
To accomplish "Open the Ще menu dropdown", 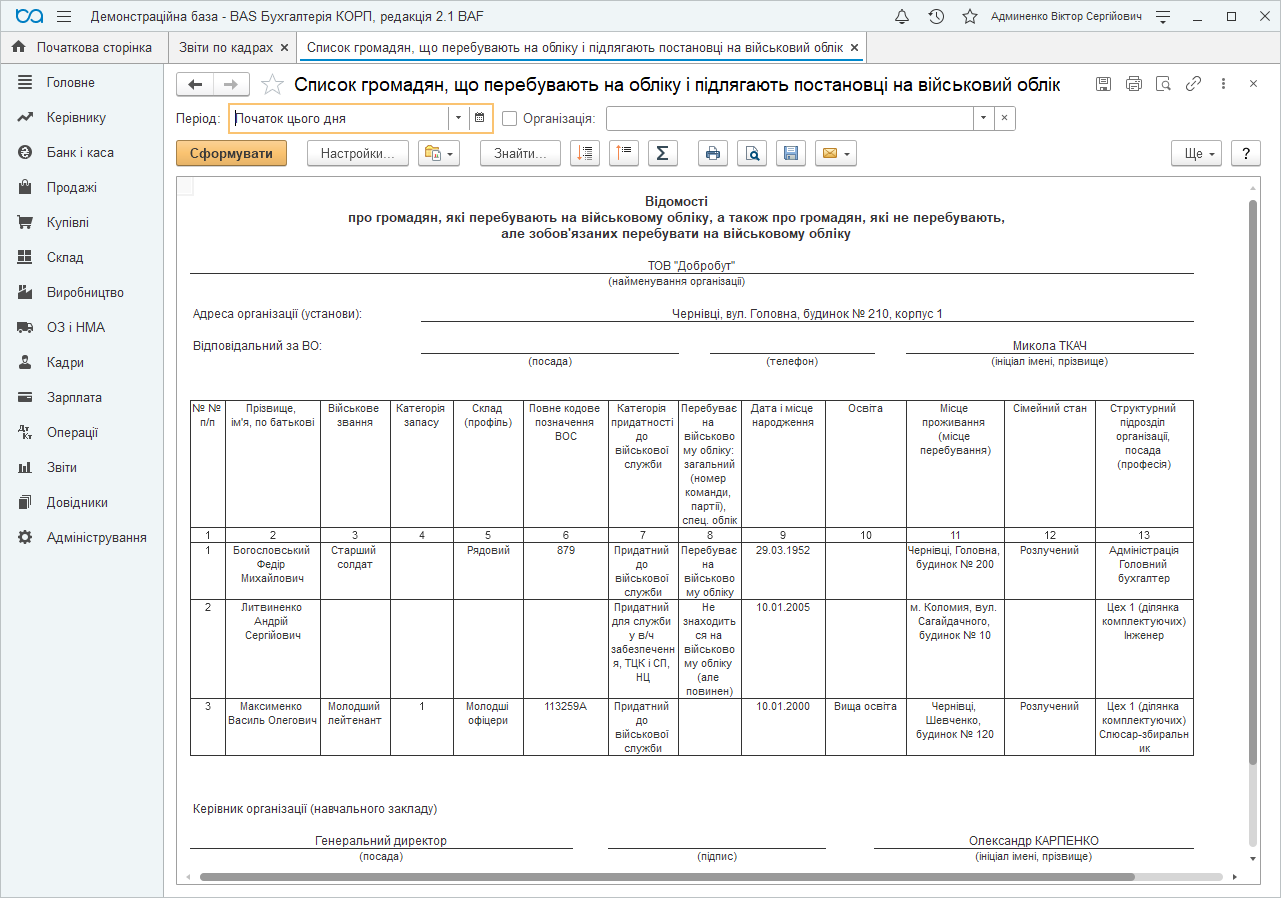I will (1197, 153).
